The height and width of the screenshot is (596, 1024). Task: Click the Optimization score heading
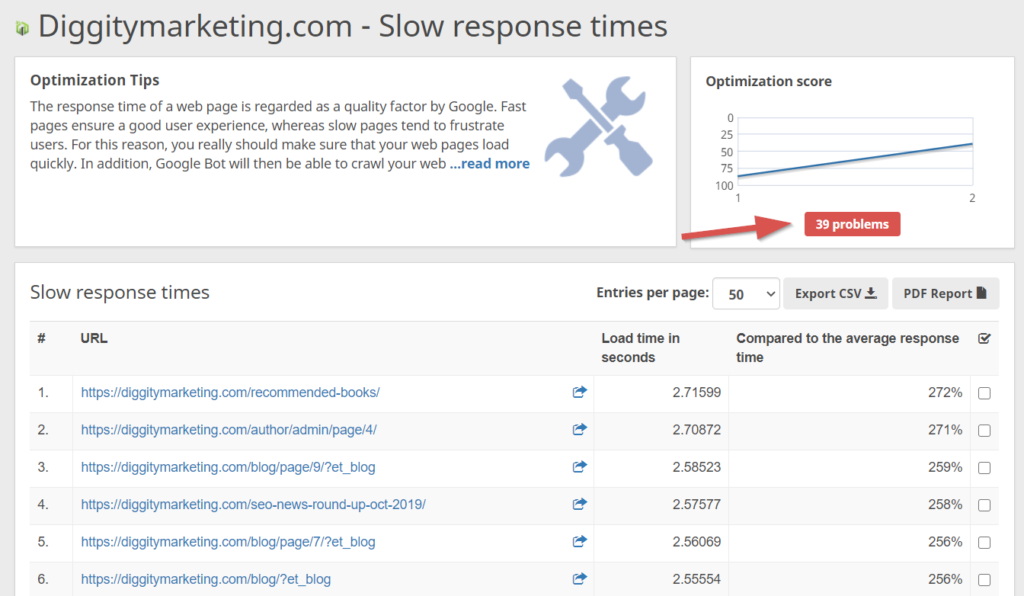tap(769, 82)
